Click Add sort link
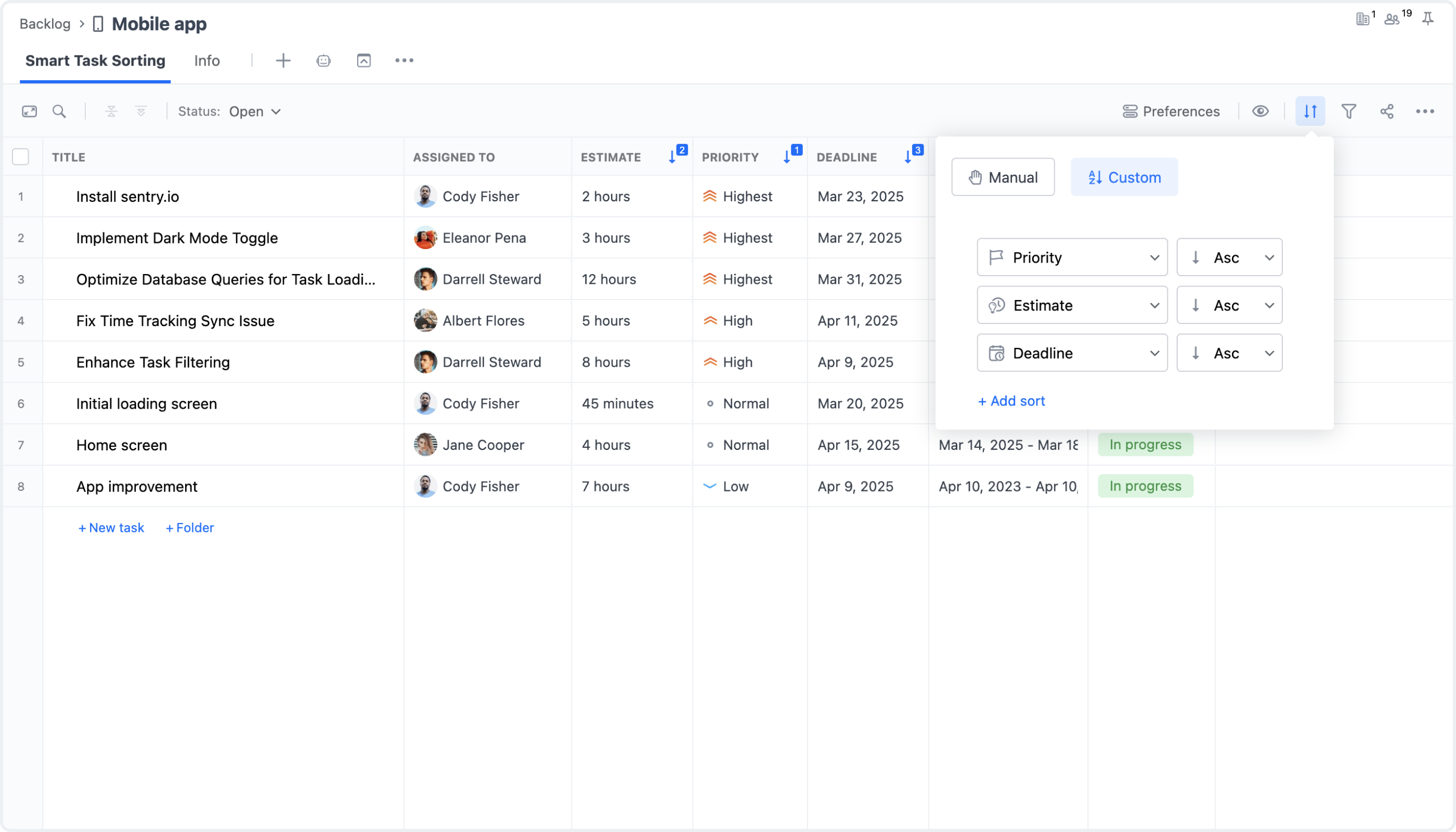The height and width of the screenshot is (832, 1456). click(x=1011, y=401)
